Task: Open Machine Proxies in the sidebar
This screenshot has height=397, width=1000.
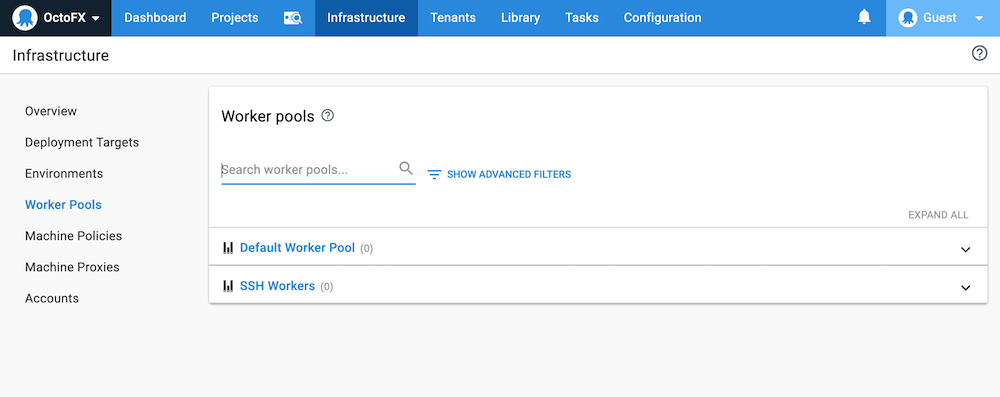Action: click(x=72, y=267)
